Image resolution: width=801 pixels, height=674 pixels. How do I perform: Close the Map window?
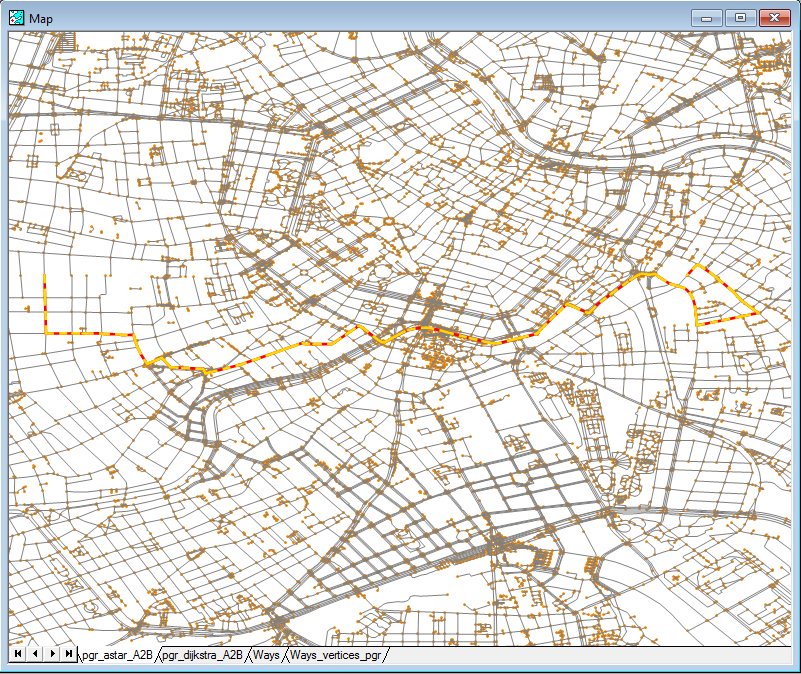click(774, 18)
